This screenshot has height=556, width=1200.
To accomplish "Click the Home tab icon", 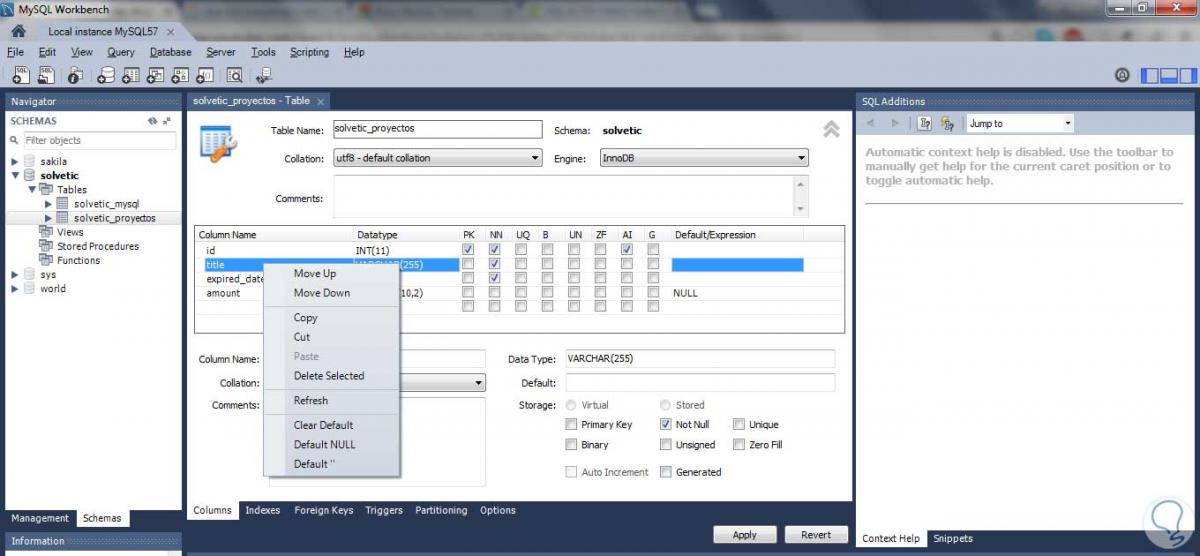I will point(18,31).
